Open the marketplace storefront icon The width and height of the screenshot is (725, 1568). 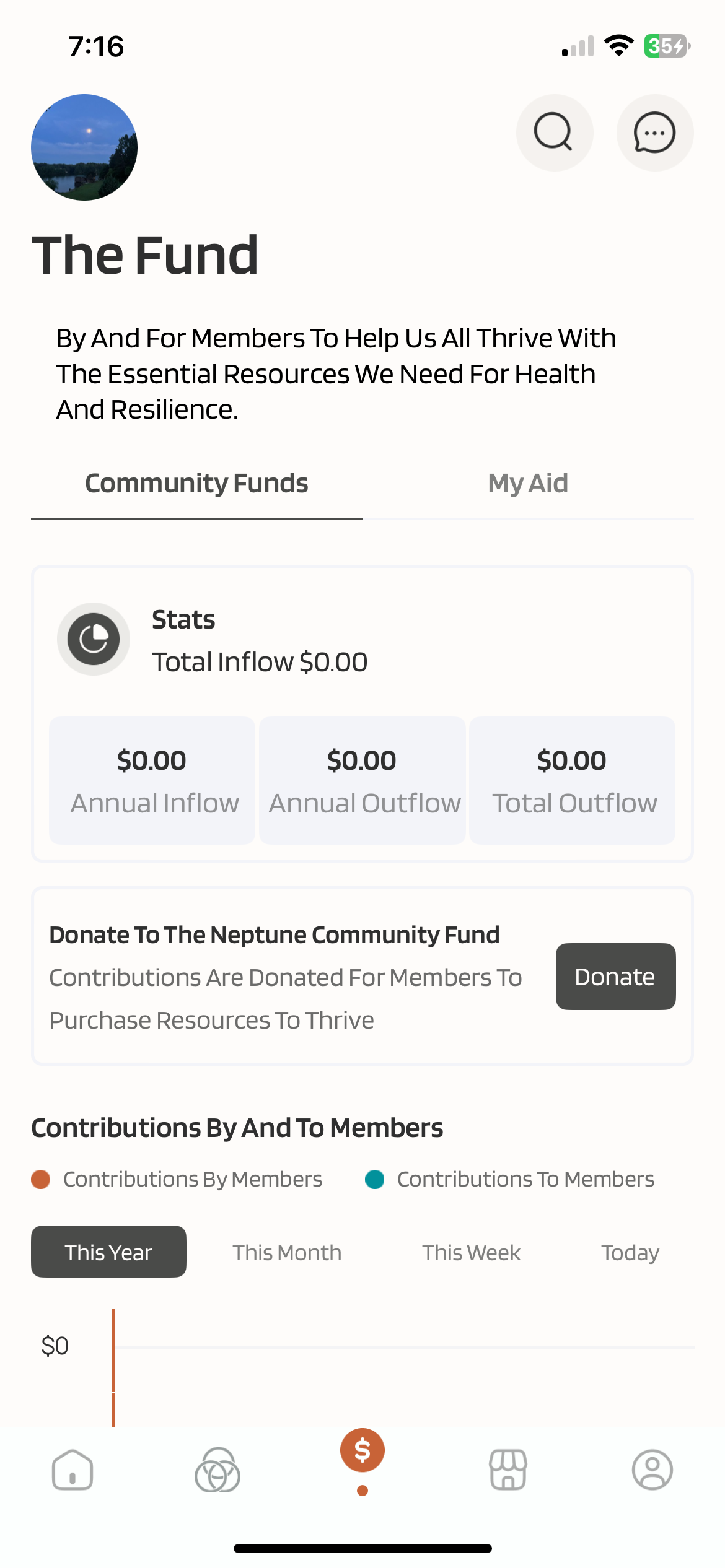coord(508,1470)
